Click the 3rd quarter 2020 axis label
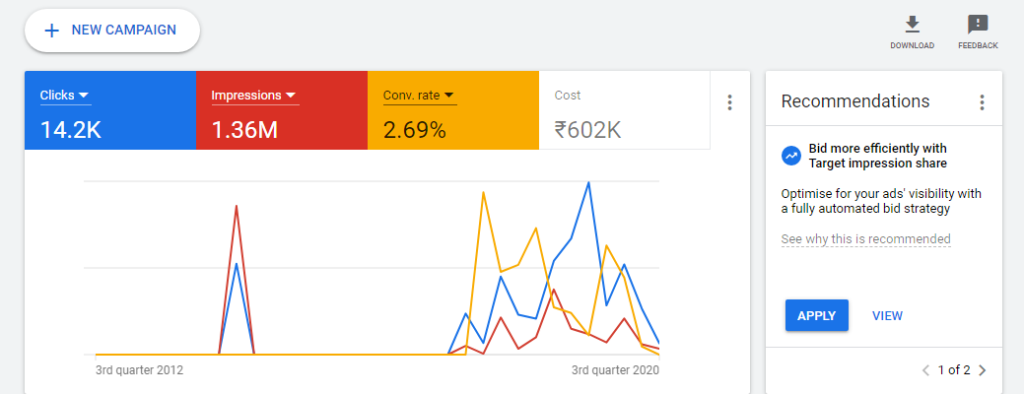1024x394 pixels. [615, 370]
